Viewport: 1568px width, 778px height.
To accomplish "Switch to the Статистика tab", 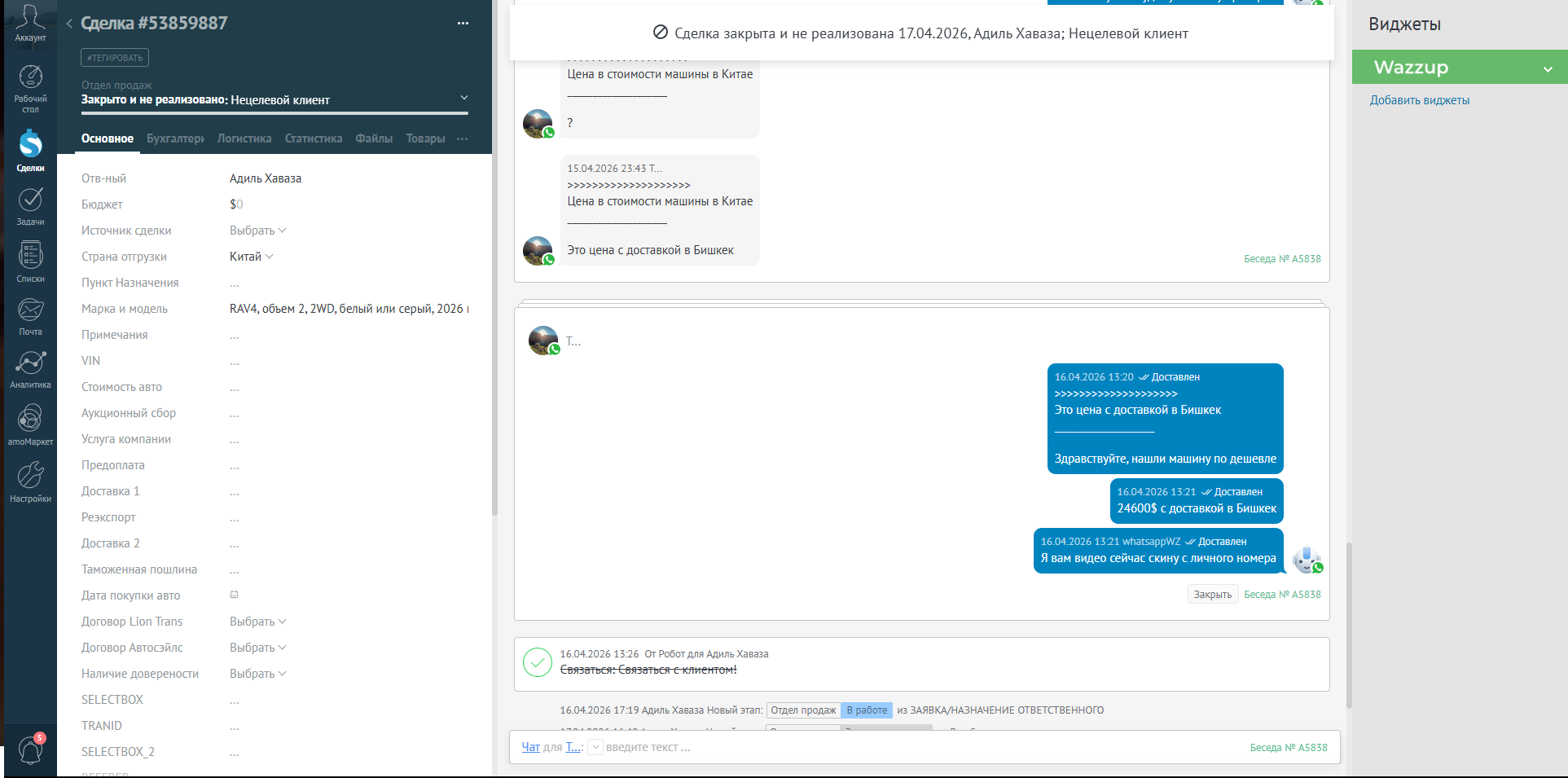I will pyautogui.click(x=314, y=138).
